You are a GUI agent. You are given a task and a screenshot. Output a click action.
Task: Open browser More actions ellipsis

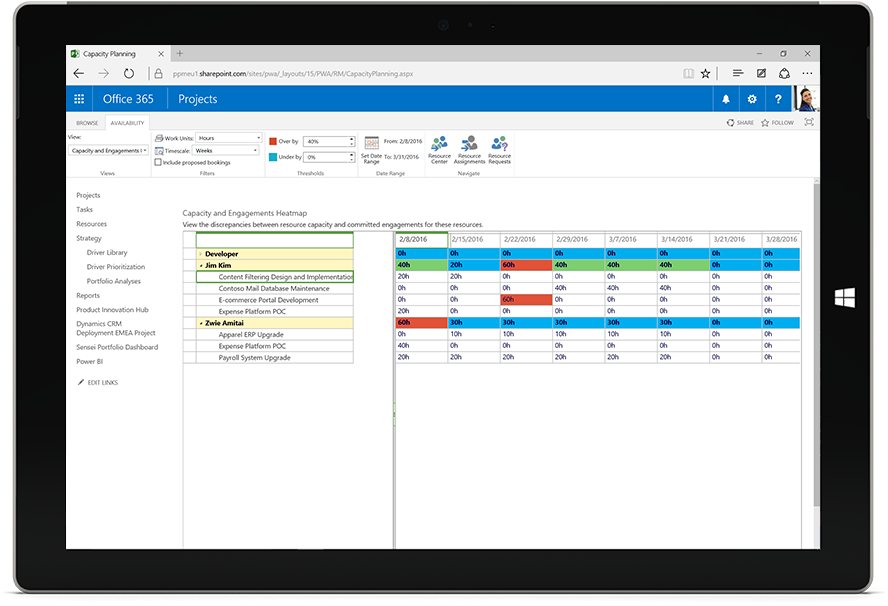pos(807,73)
